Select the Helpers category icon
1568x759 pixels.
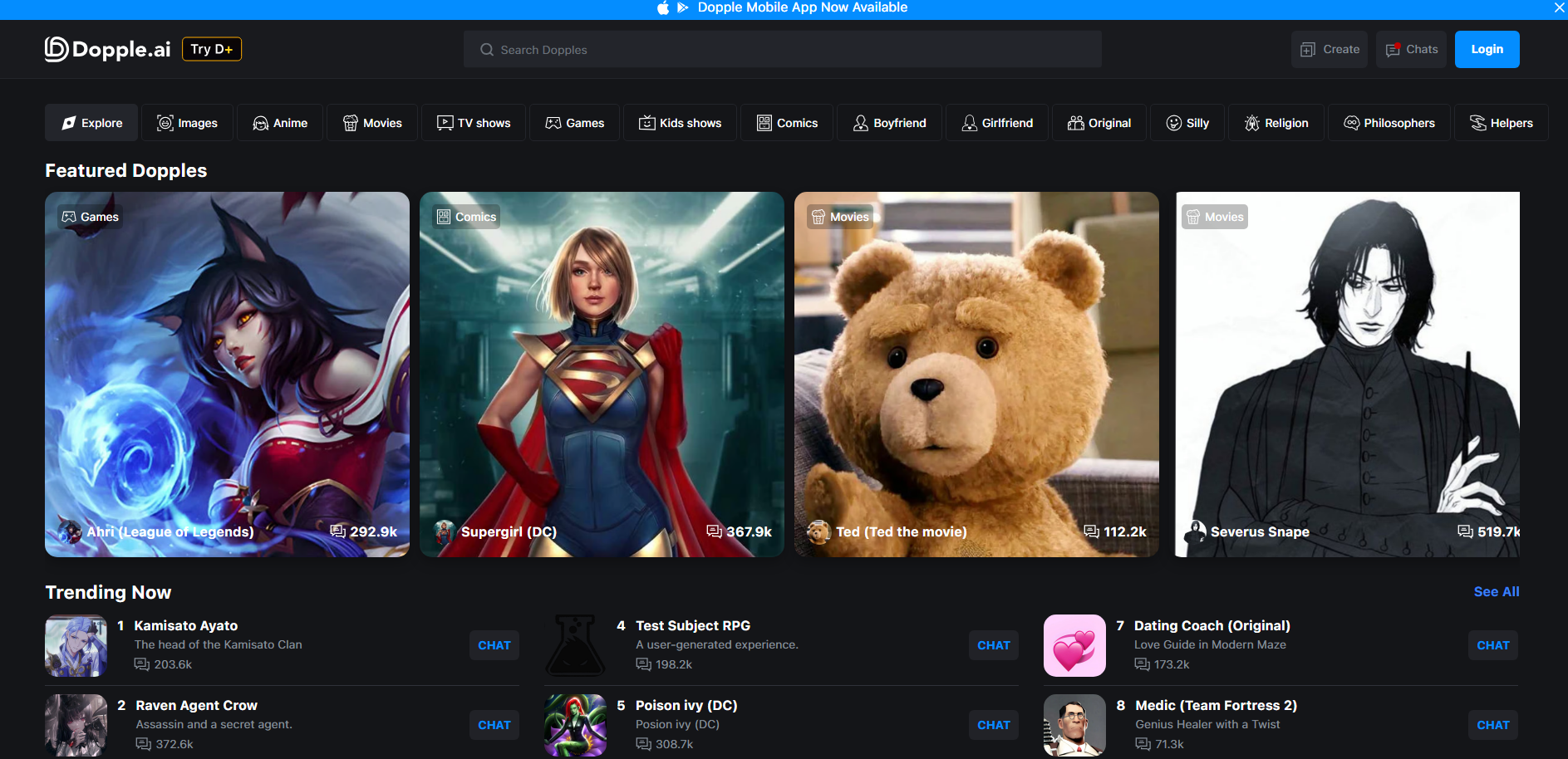(x=1479, y=122)
